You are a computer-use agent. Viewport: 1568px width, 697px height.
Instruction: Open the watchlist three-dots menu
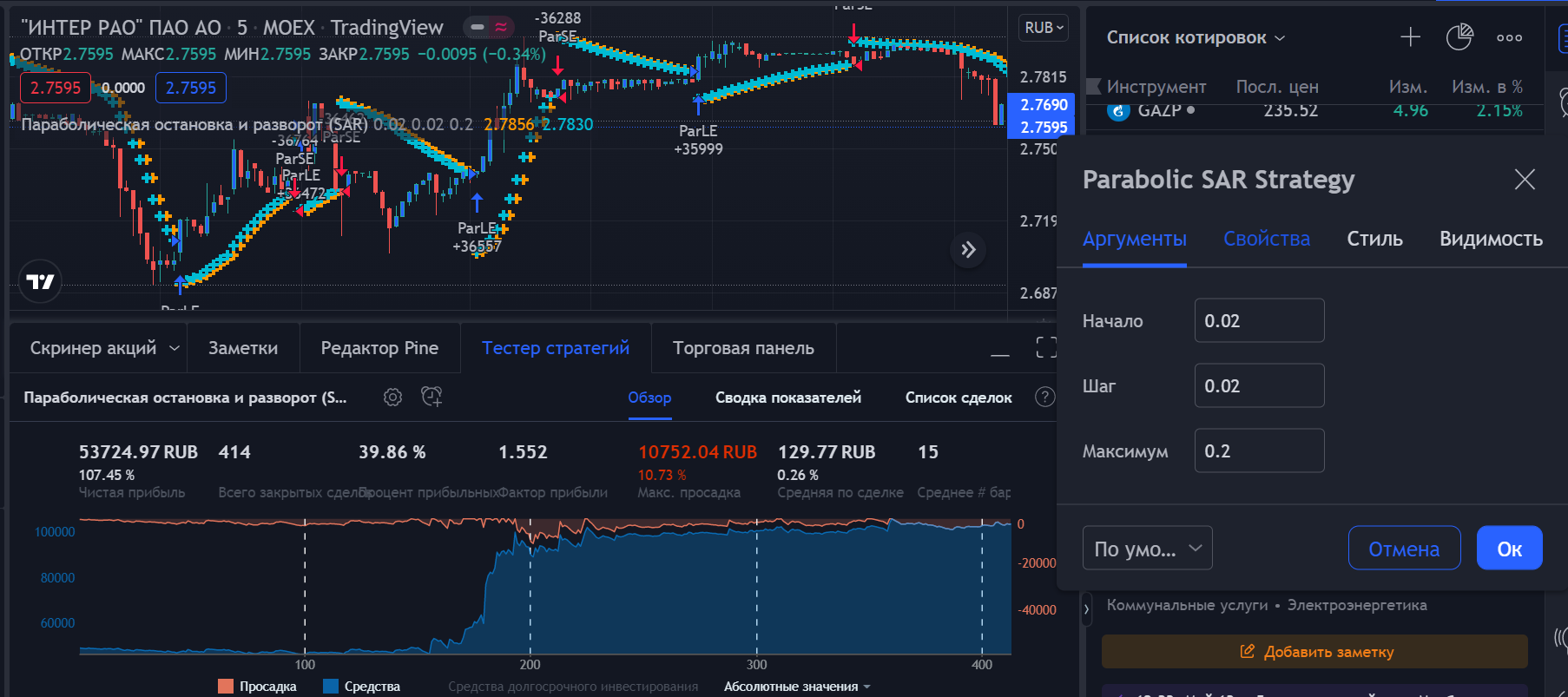[1509, 37]
